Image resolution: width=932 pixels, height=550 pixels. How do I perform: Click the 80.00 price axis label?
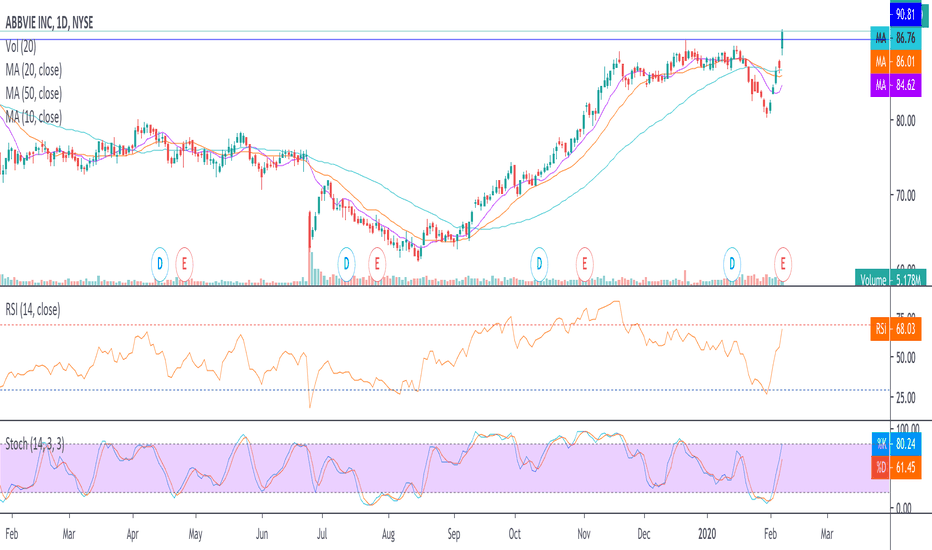coord(906,120)
